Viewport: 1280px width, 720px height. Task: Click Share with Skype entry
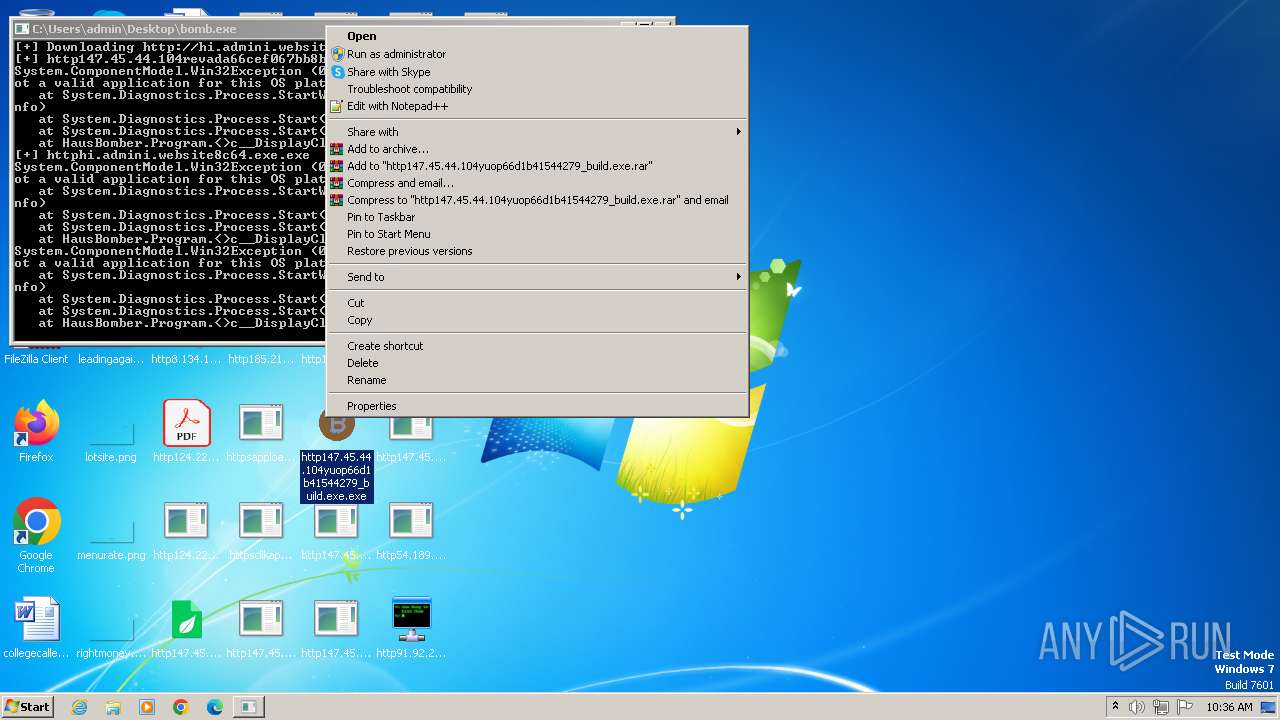coord(537,72)
